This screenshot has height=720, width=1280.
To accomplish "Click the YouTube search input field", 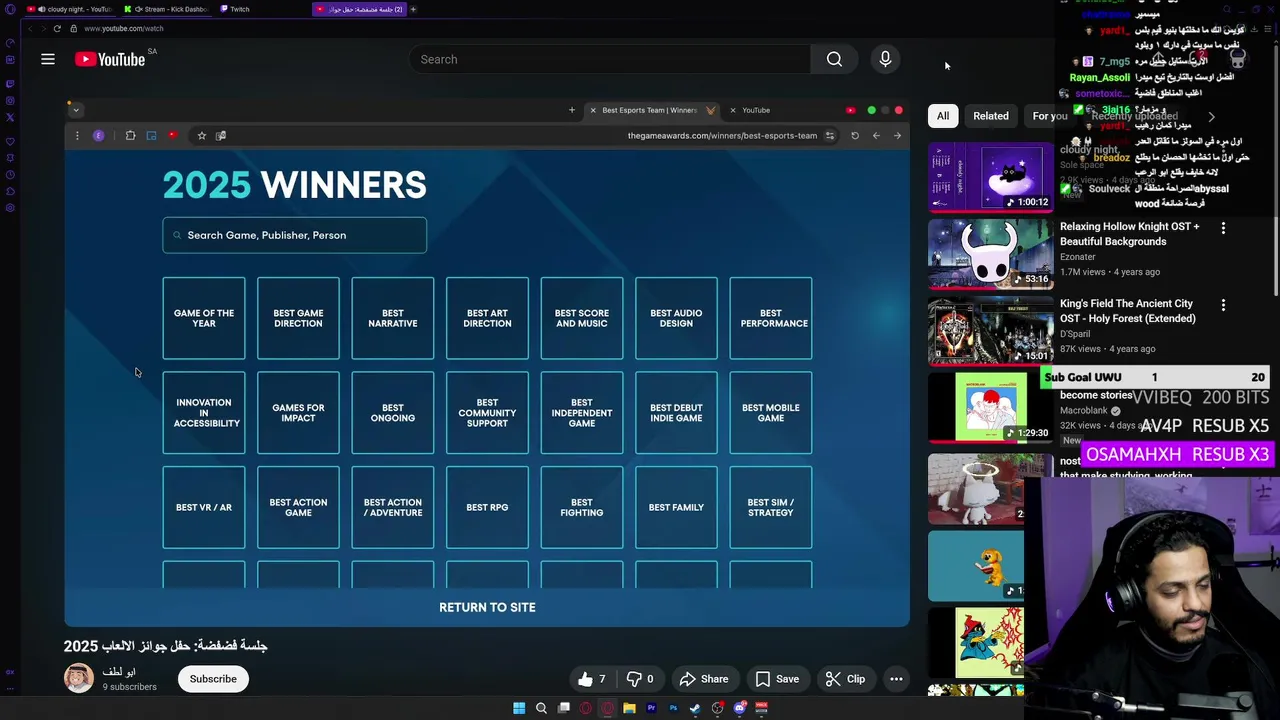I will pos(610,59).
